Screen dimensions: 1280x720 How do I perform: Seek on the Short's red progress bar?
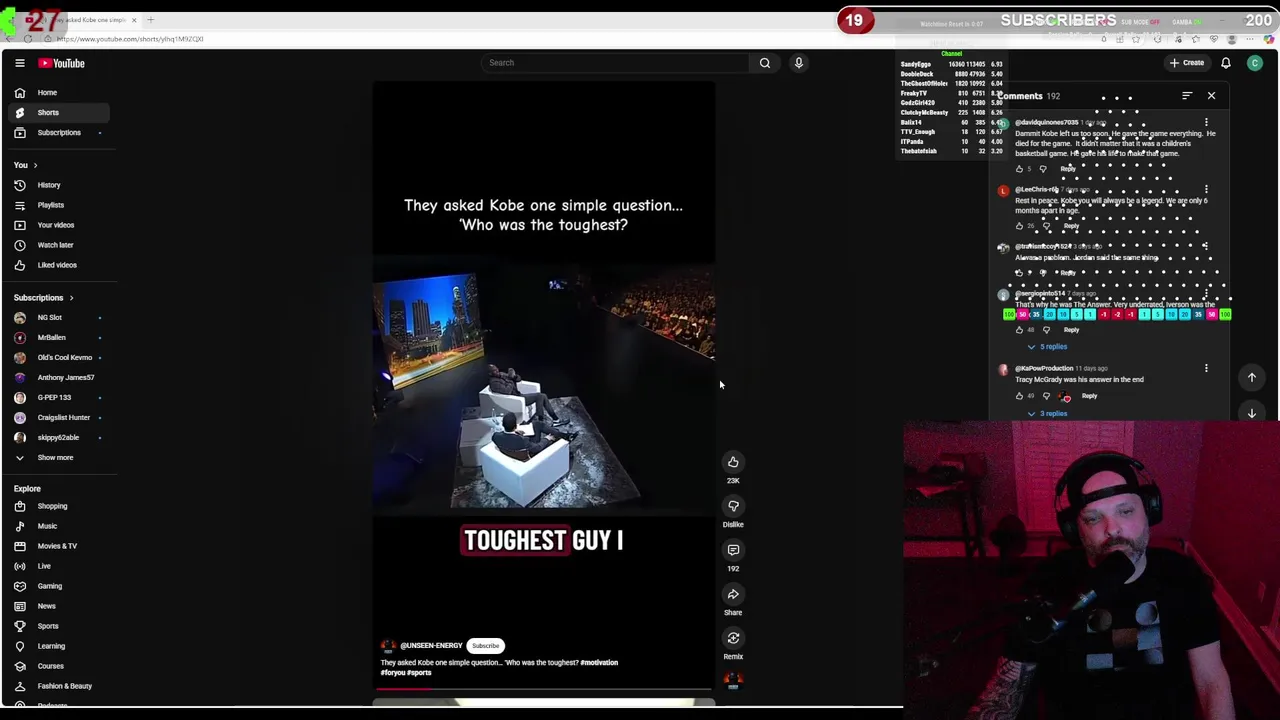tap(544, 689)
